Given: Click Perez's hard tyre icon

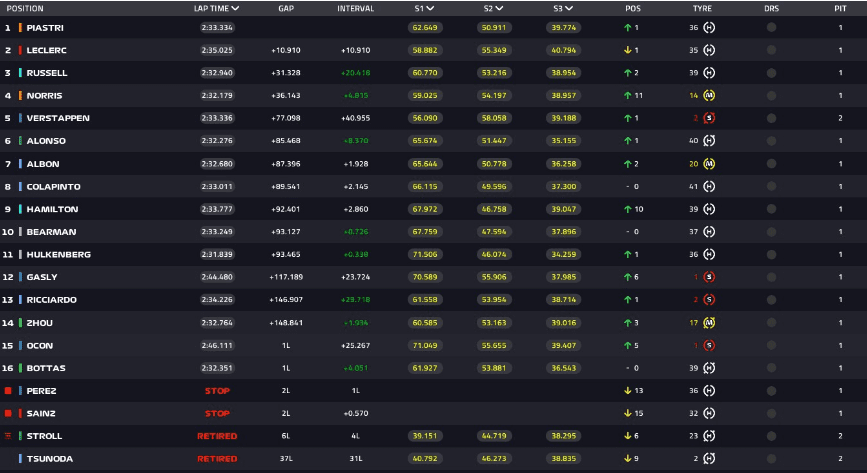Looking at the screenshot, I should tap(709, 391).
